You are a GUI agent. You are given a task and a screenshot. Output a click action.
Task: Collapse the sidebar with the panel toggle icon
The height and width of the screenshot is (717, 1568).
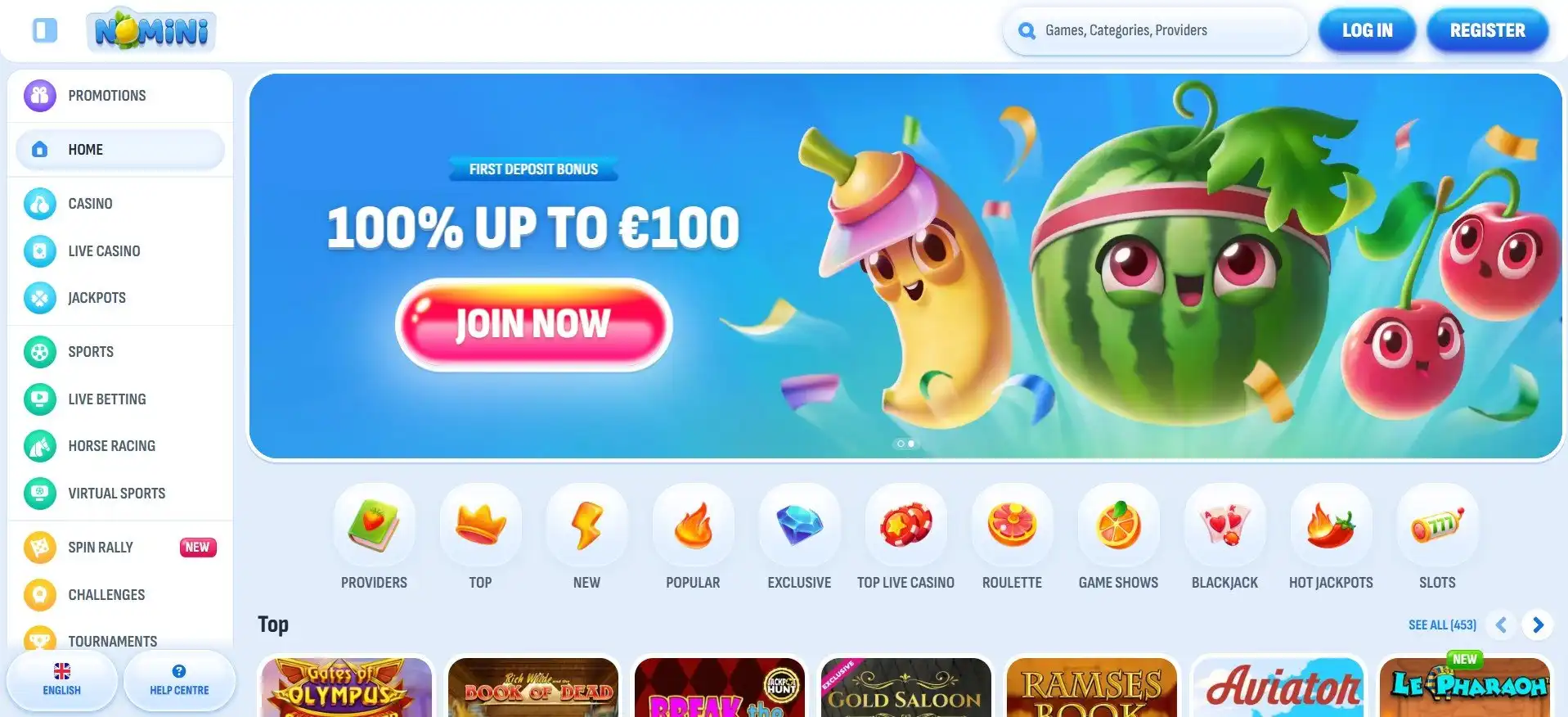[x=44, y=30]
